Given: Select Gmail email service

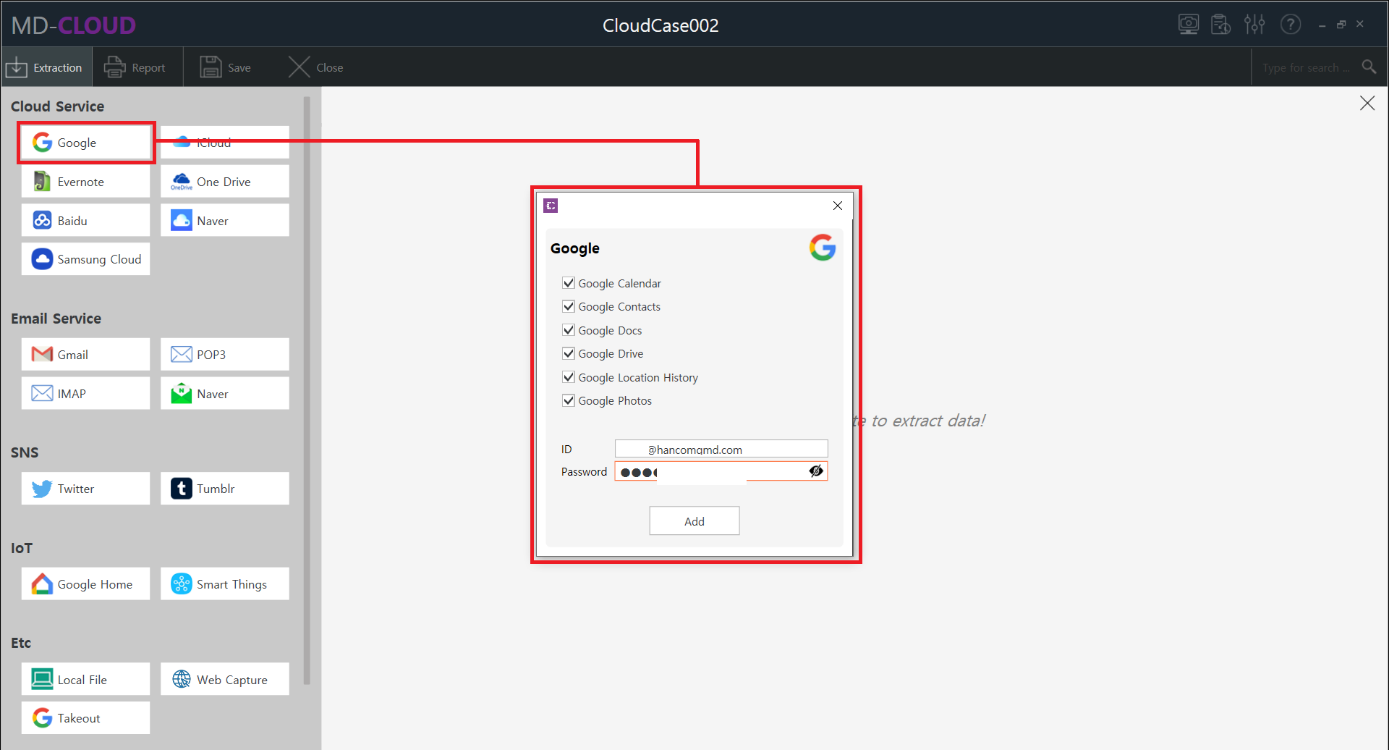Looking at the screenshot, I should [x=86, y=354].
